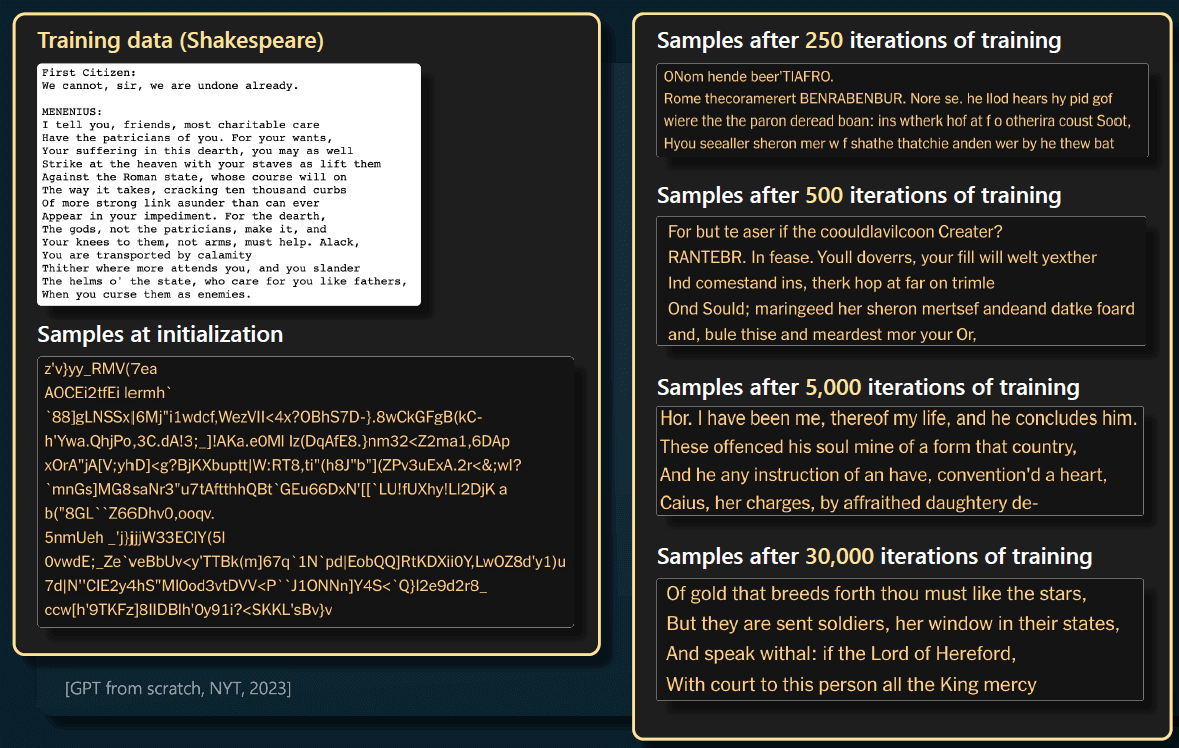Select the sample box starting 'ONom hende beer'
Viewport: 1179px width, 748px height.
[902, 110]
